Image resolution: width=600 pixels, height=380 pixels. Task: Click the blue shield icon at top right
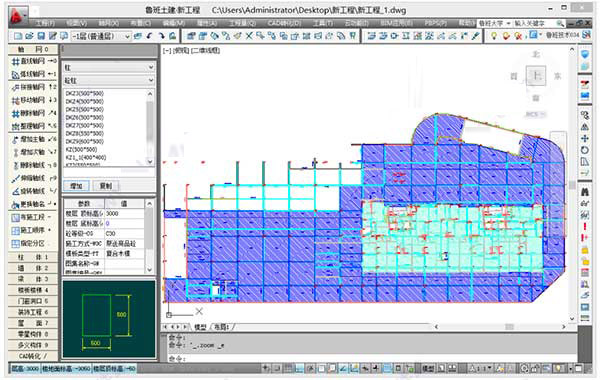click(585, 54)
